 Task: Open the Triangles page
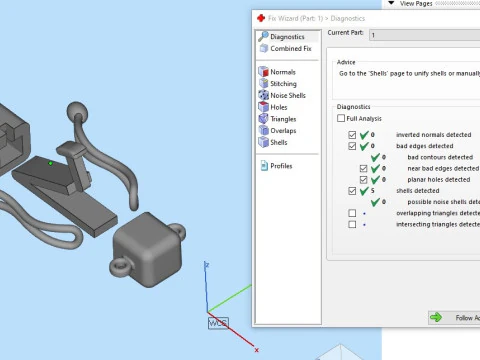pyautogui.click(x=277, y=119)
